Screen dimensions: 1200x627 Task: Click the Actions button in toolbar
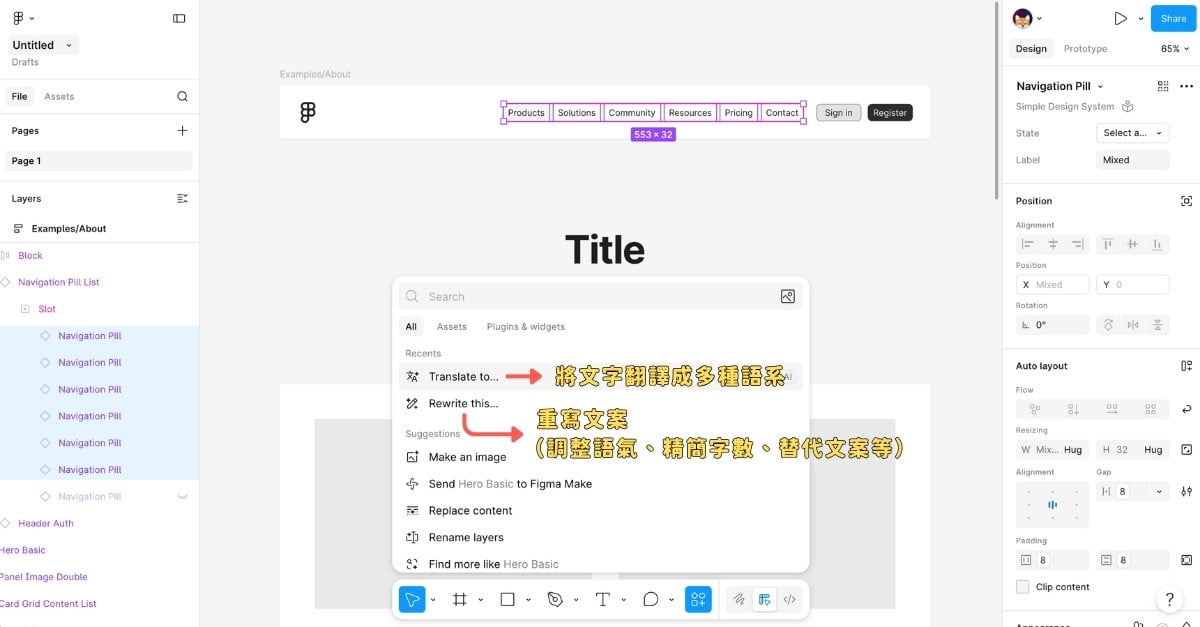coord(698,599)
